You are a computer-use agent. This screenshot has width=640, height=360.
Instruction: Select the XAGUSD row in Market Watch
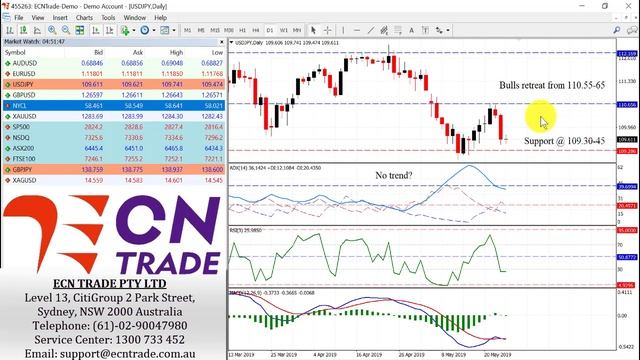[114, 180]
